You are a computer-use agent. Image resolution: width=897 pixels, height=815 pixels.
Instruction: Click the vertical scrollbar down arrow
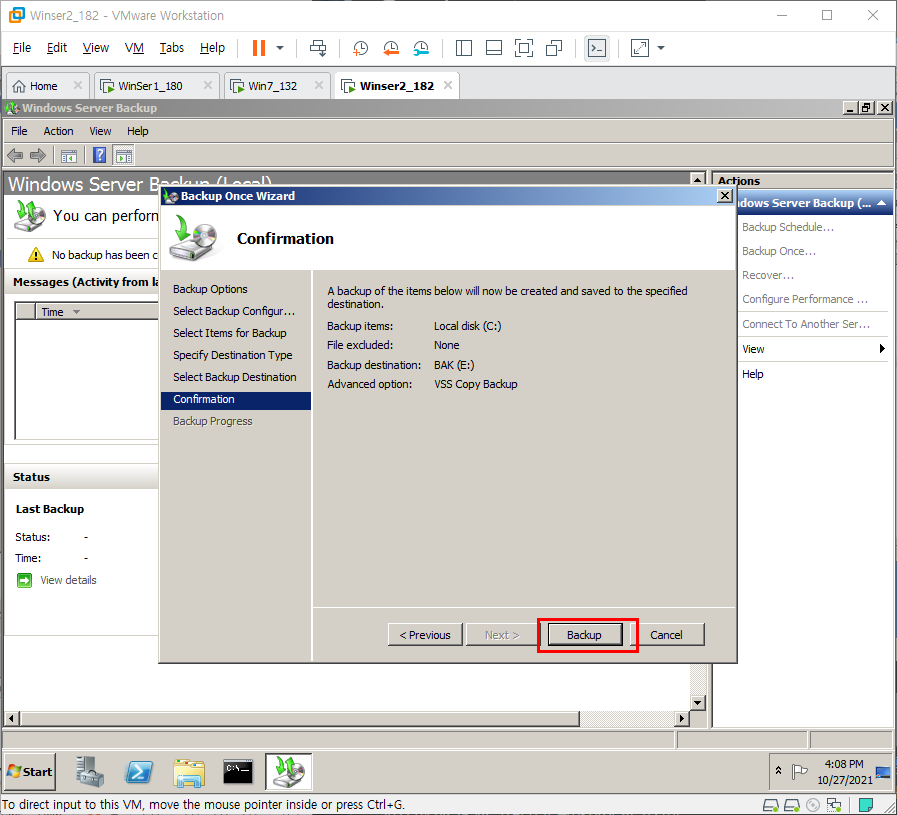(697, 703)
